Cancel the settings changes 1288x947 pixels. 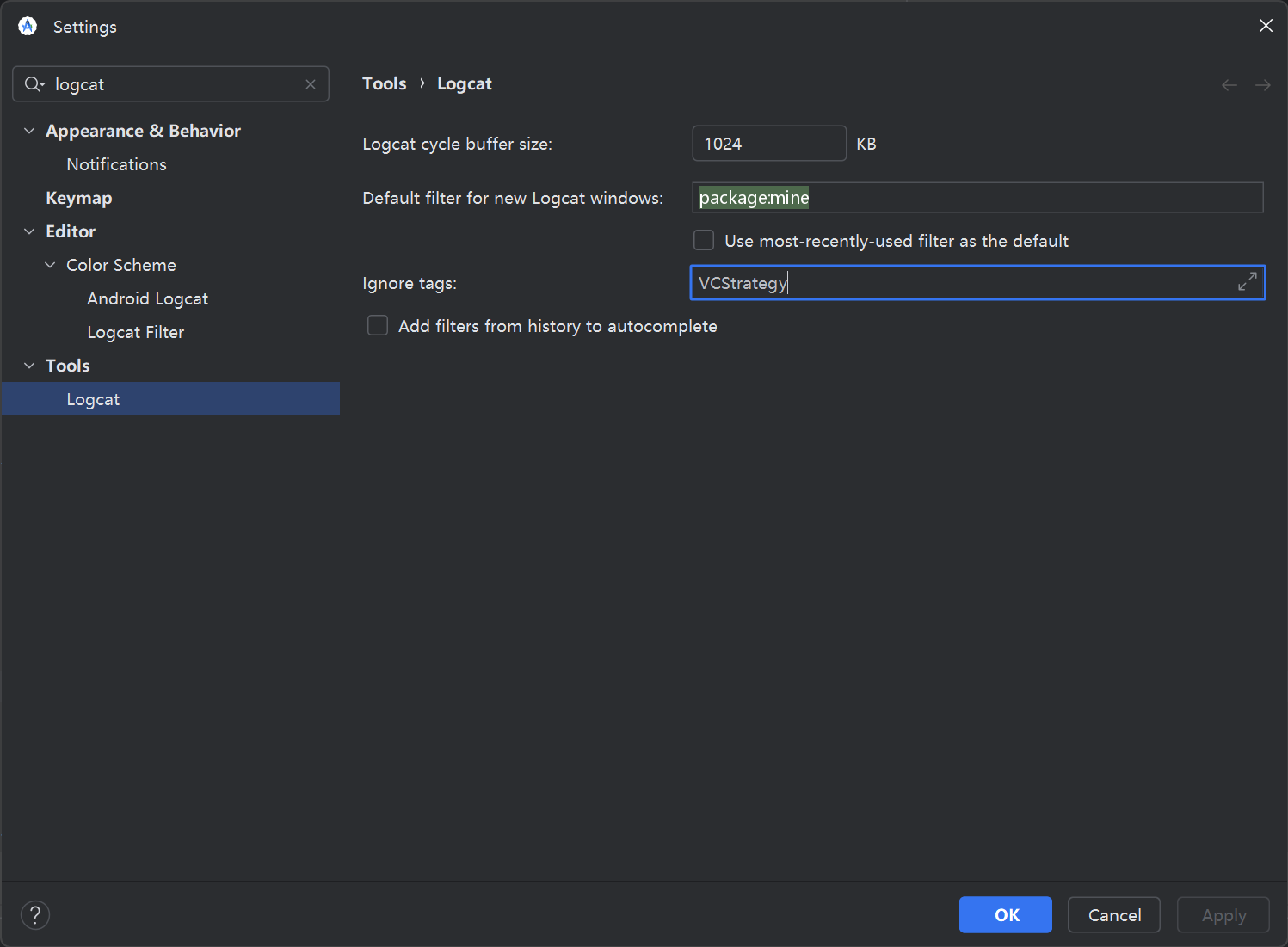(x=1113, y=915)
